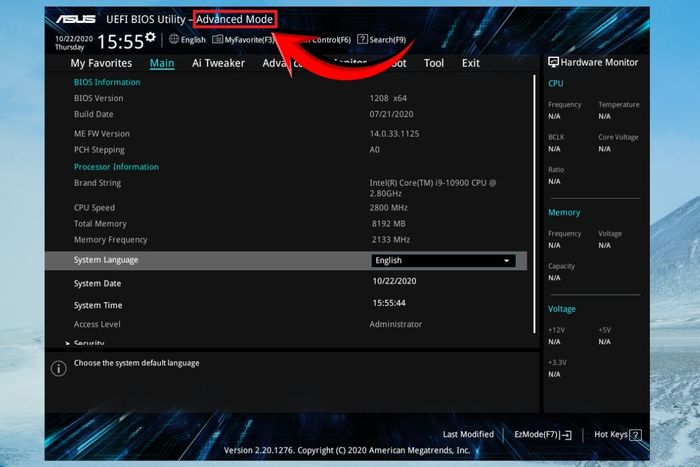This screenshot has height=467, width=700.
Task: Select the System Language row
Action: click(x=286, y=260)
